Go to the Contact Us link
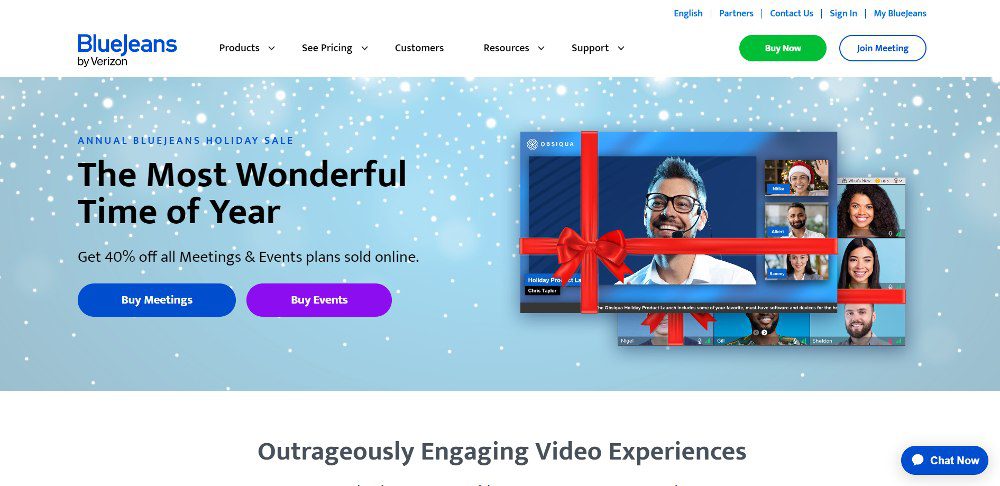The width and height of the screenshot is (1000, 486). coord(791,13)
